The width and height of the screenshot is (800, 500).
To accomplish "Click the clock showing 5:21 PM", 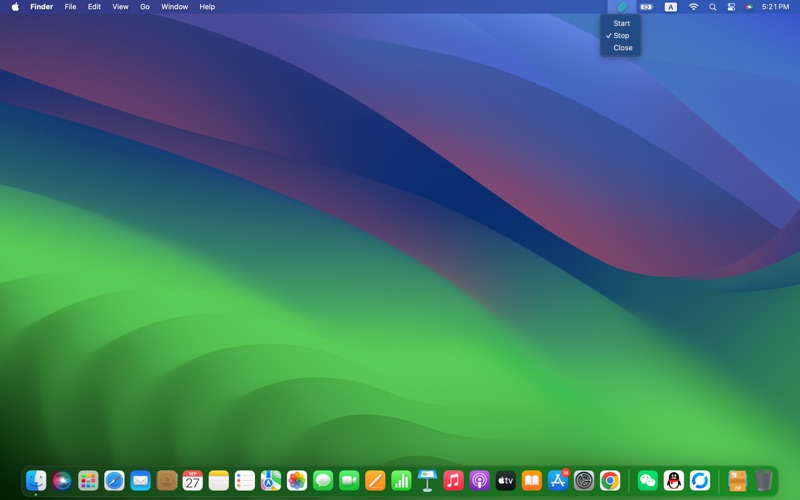I will [x=775, y=7].
